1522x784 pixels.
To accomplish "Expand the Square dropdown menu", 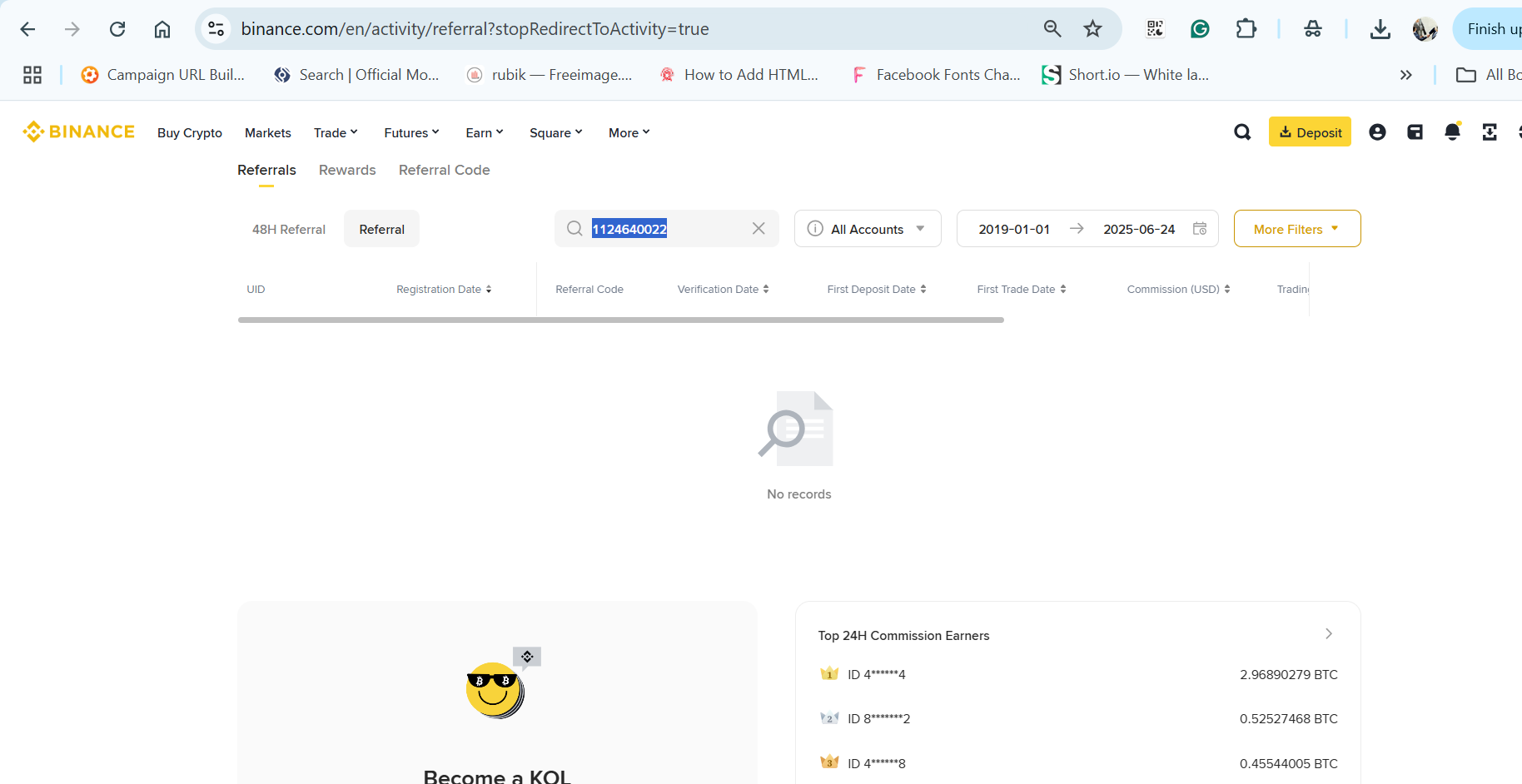I will (556, 133).
